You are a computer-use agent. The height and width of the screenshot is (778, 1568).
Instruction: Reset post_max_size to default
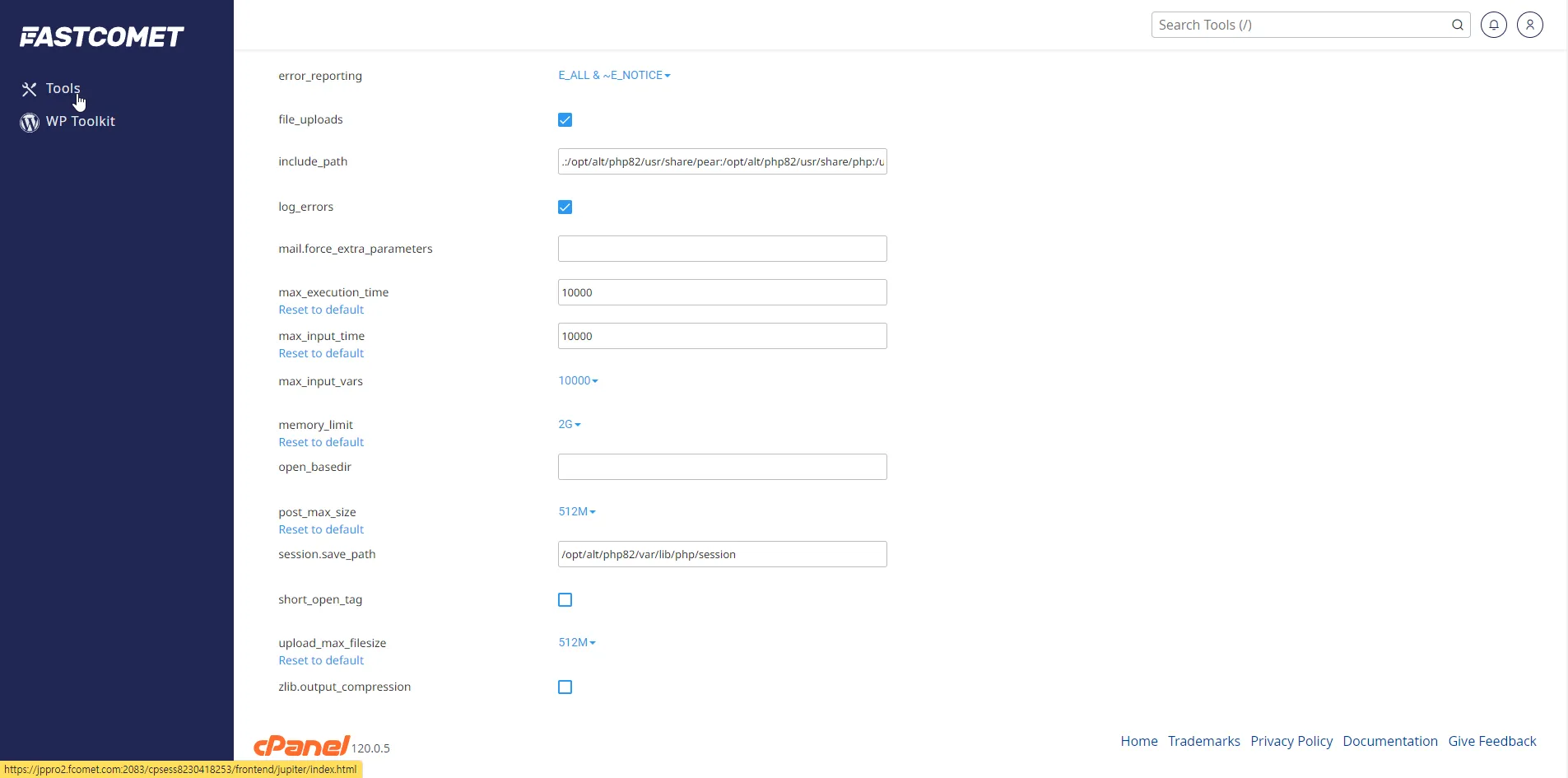coord(321,529)
